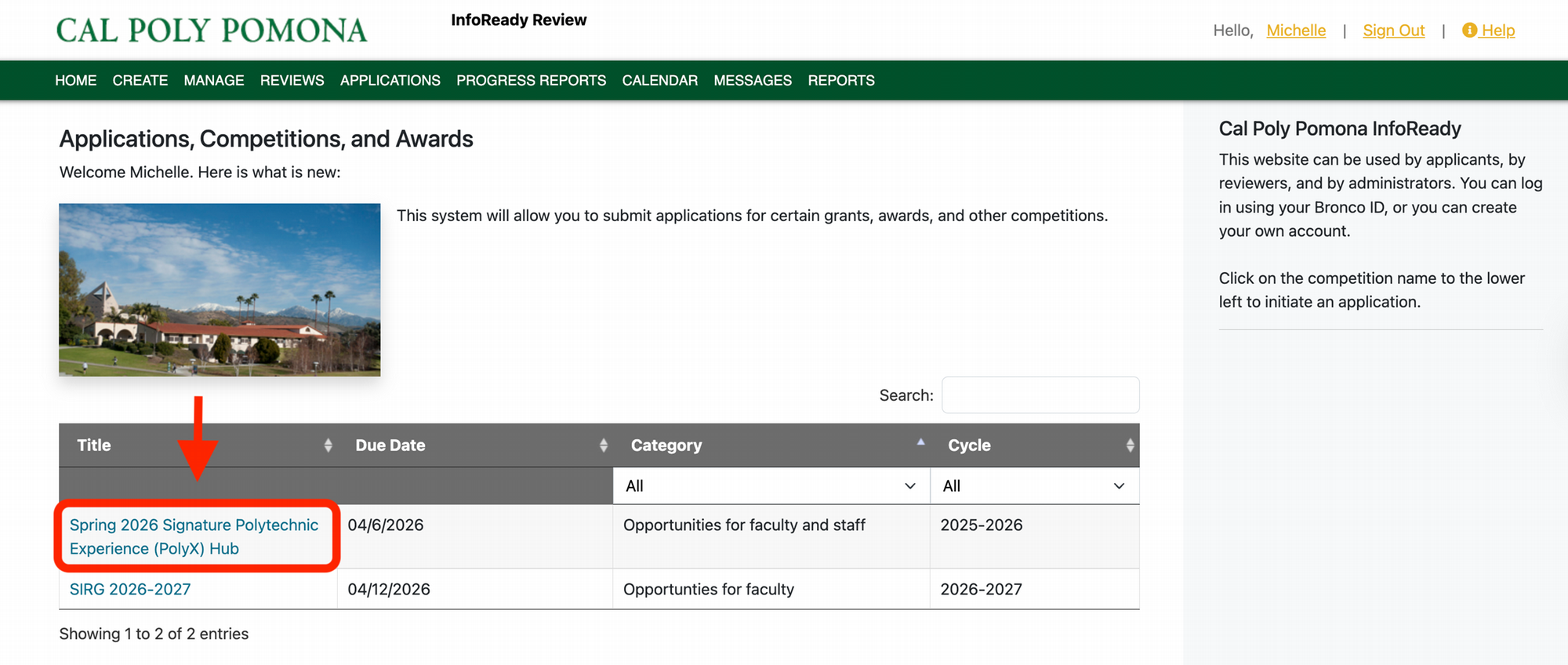Open the Create menu
The height and width of the screenshot is (665, 1568).
[140, 81]
